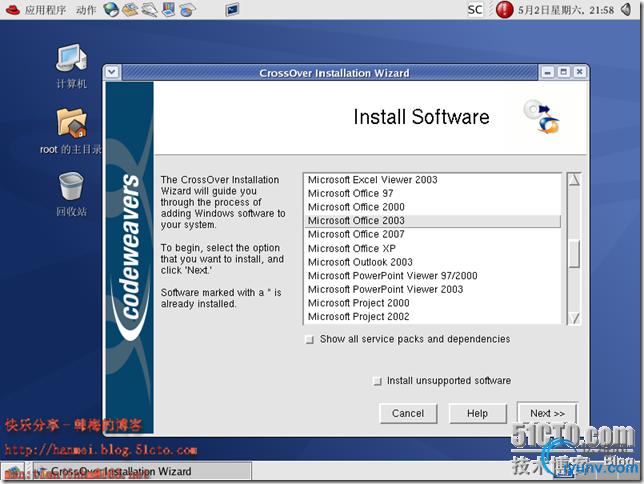Launch the web browser globe icon in top panel
This screenshot has height=484, width=644.
click(111, 9)
